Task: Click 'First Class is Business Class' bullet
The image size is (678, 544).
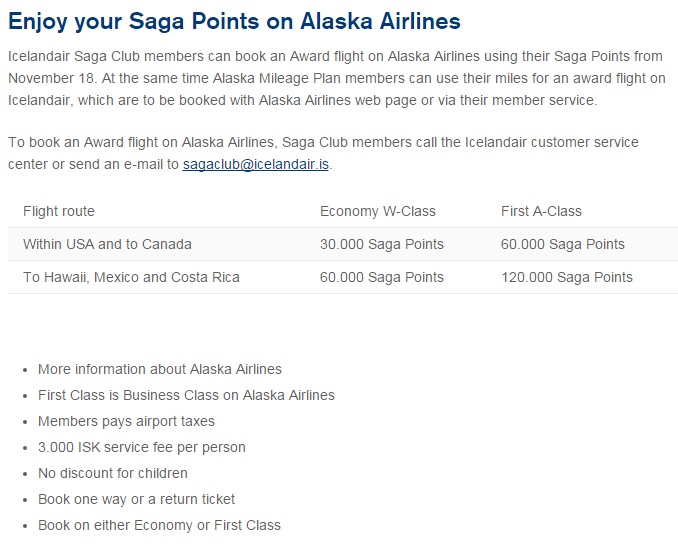Action: (x=186, y=395)
